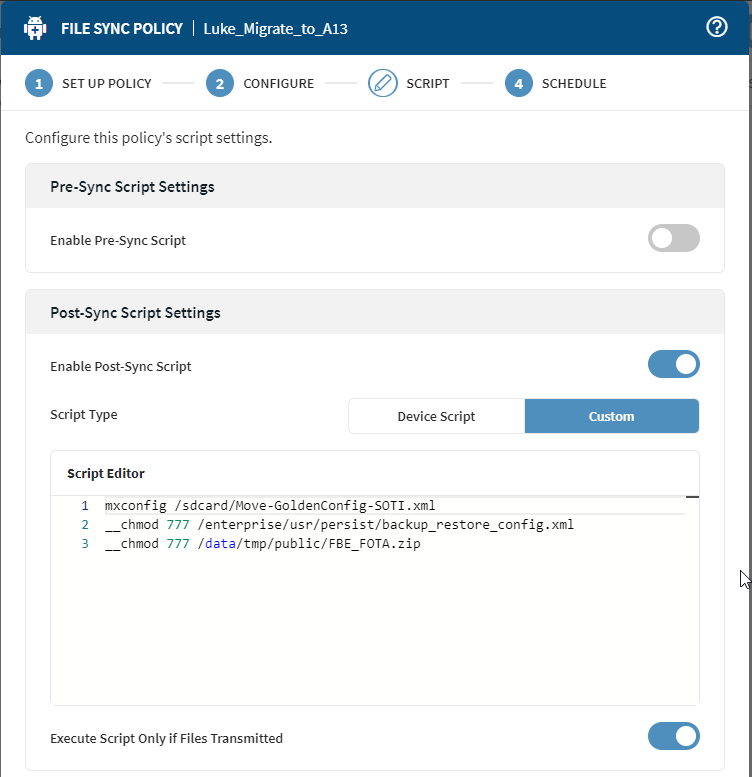Click the backup_restore_config.xml script line
This screenshot has width=752, height=777.
click(x=340, y=524)
